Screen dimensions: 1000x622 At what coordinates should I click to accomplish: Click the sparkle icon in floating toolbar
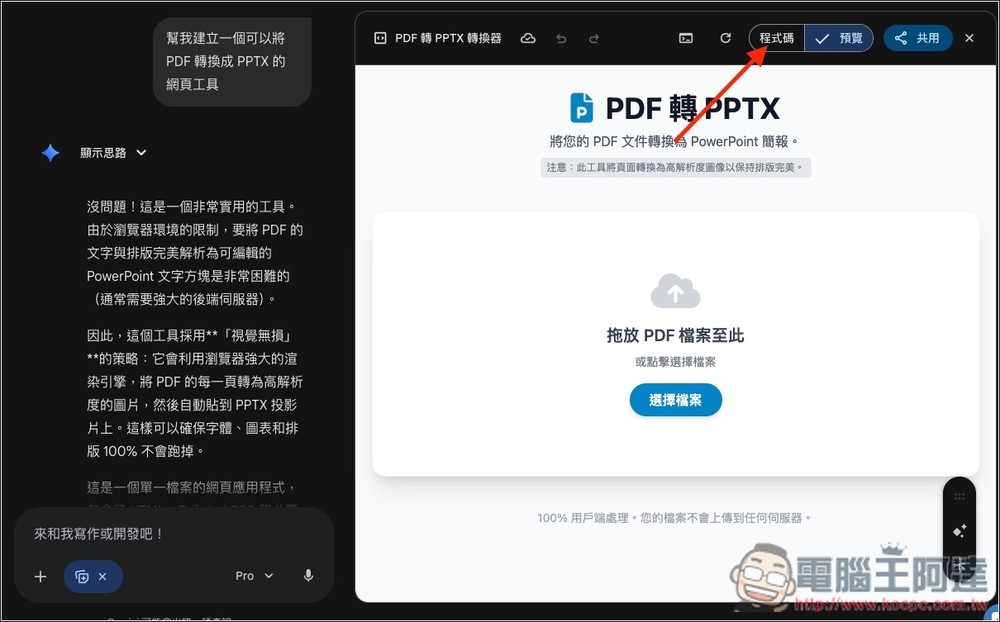pos(960,531)
